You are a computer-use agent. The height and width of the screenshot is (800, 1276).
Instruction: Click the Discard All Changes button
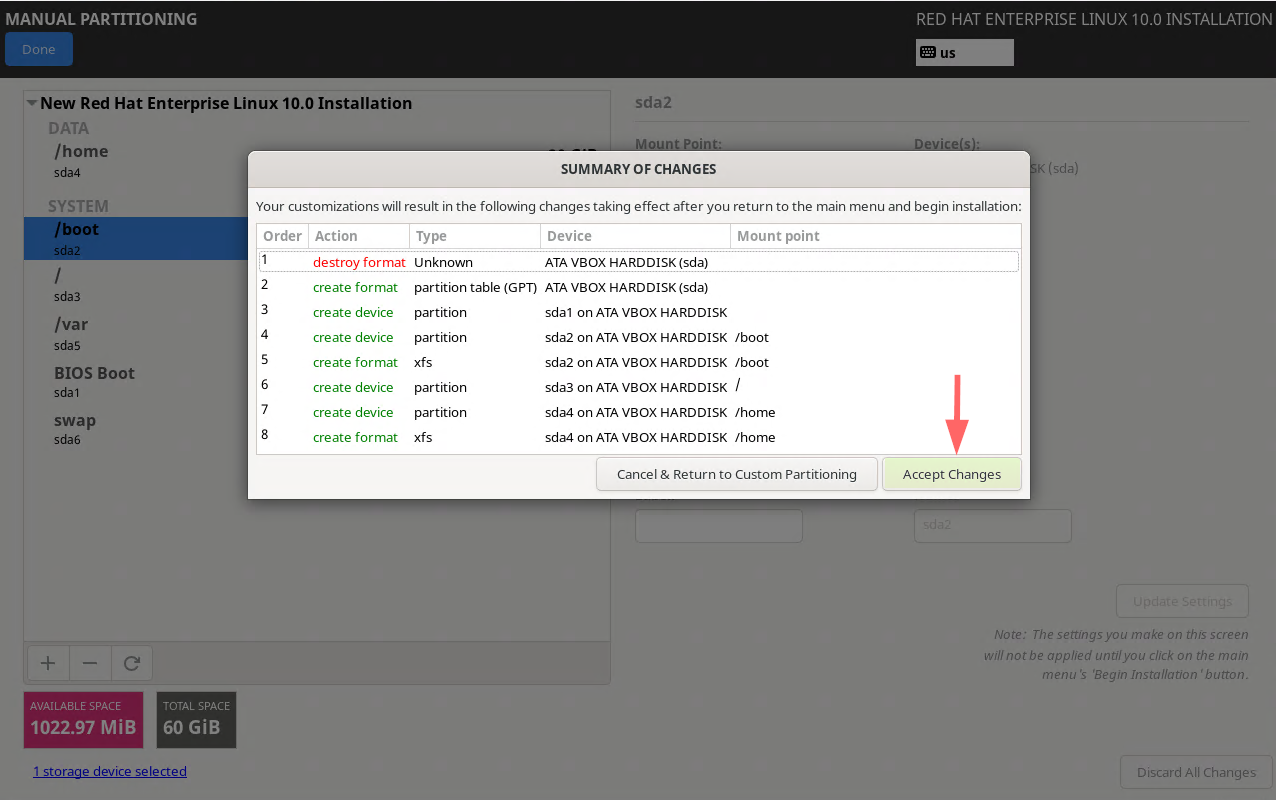[x=1196, y=772]
